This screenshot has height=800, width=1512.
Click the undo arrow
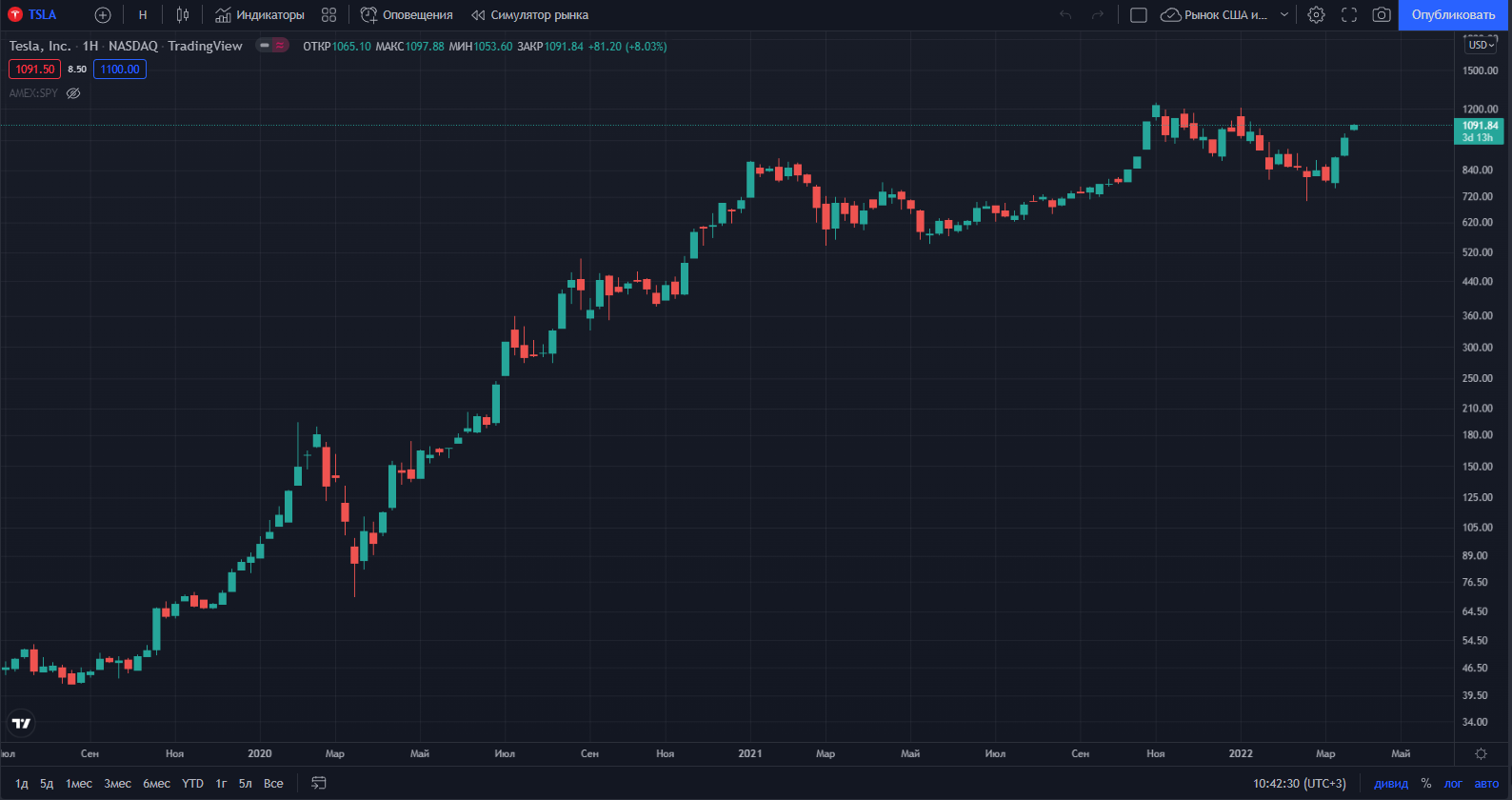click(x=1065, y=15)
